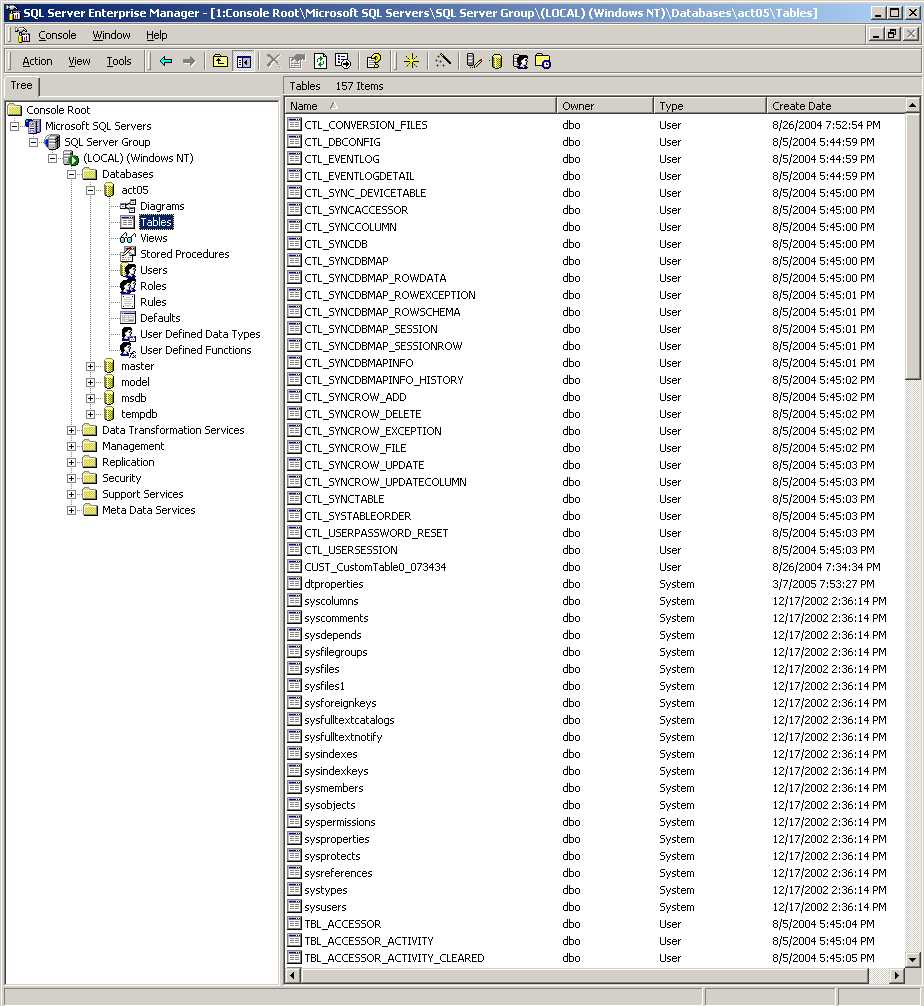Open the Help question-mark toolbar icon
Image resolution: width=924 pixels, height=1006 pixels.
tap(373, 62)
